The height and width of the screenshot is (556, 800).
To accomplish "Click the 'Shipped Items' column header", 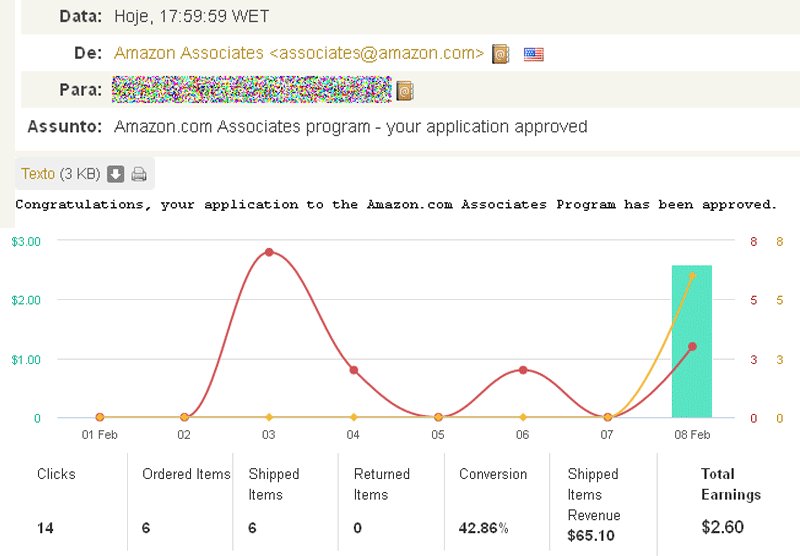I will [x=273, y=484].
